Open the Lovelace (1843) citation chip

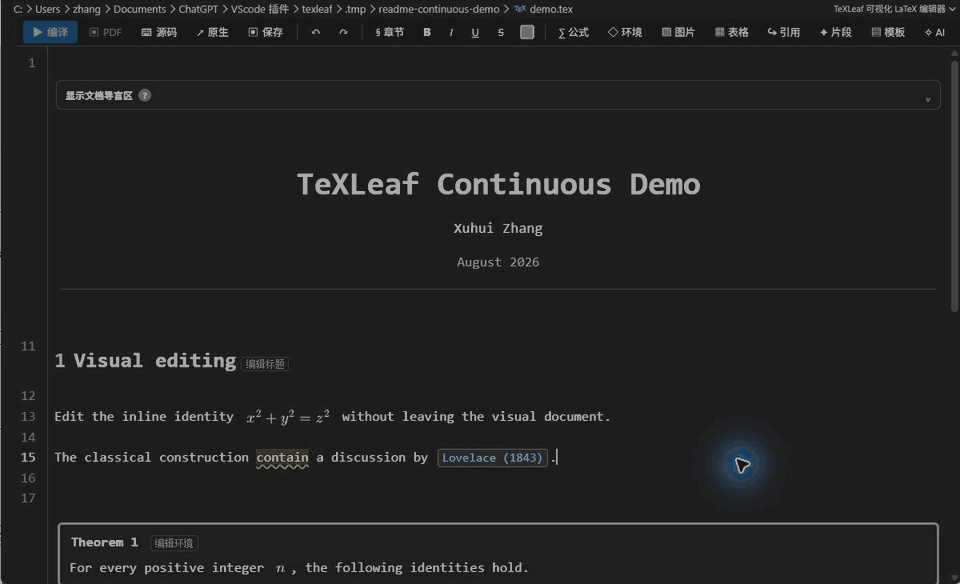click(x=492, y=458)
